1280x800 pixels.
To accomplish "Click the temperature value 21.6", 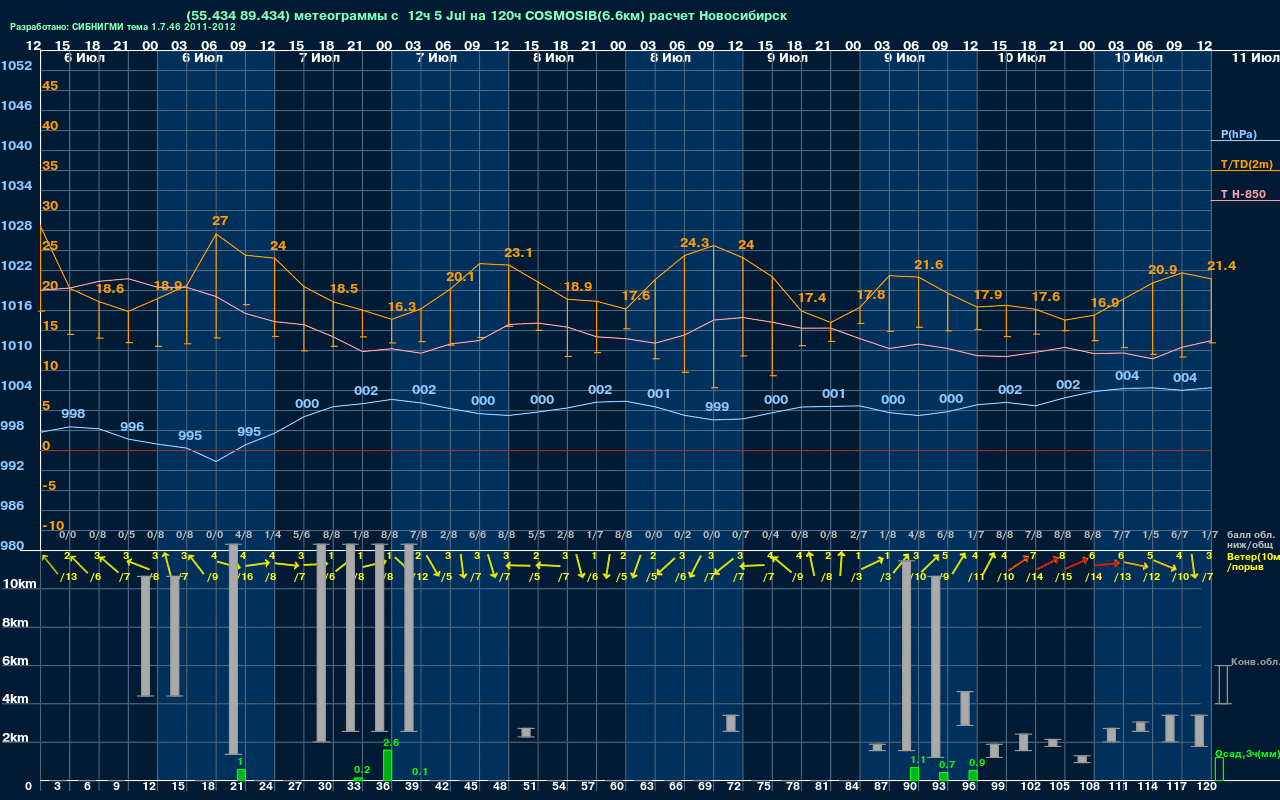I will (928, 265).
